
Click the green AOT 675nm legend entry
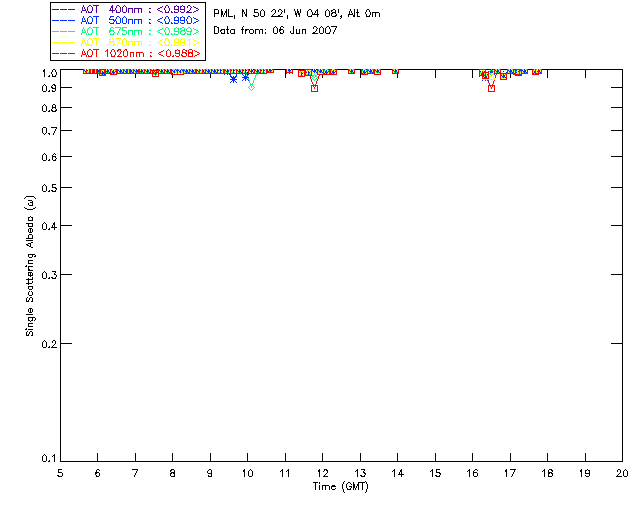click(x=126, y=31)
